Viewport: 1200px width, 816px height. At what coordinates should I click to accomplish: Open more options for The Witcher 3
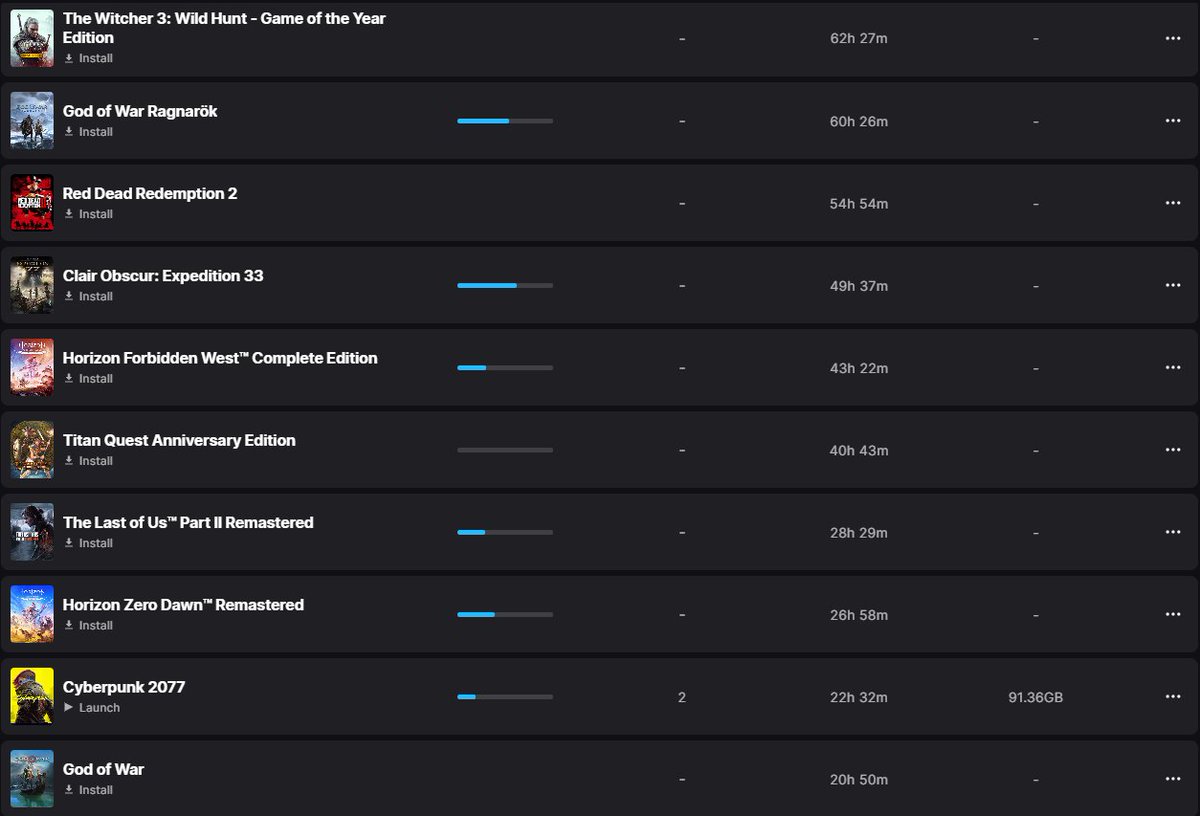[x=1173, y=38]
